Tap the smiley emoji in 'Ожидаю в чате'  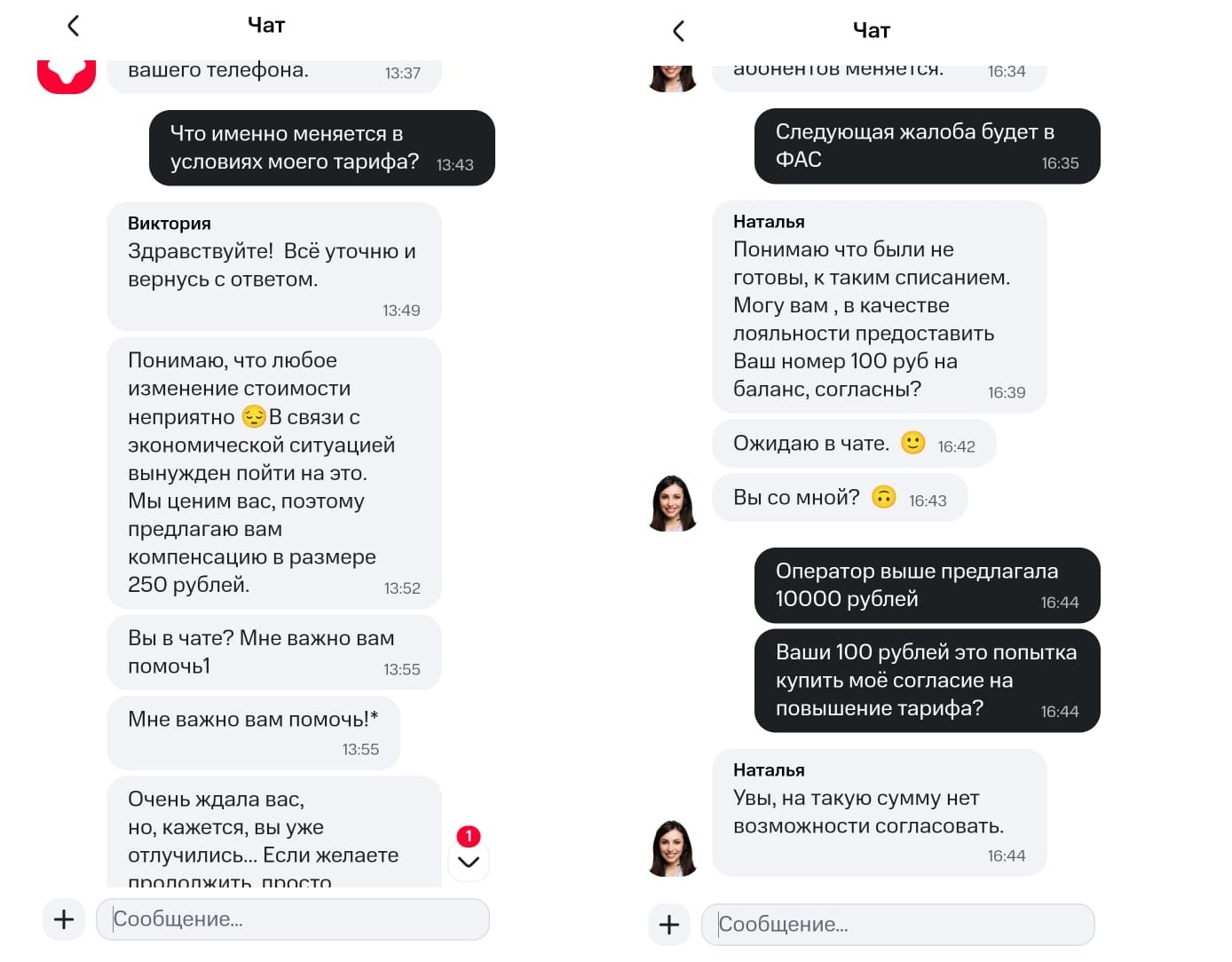tap(912, 442)
